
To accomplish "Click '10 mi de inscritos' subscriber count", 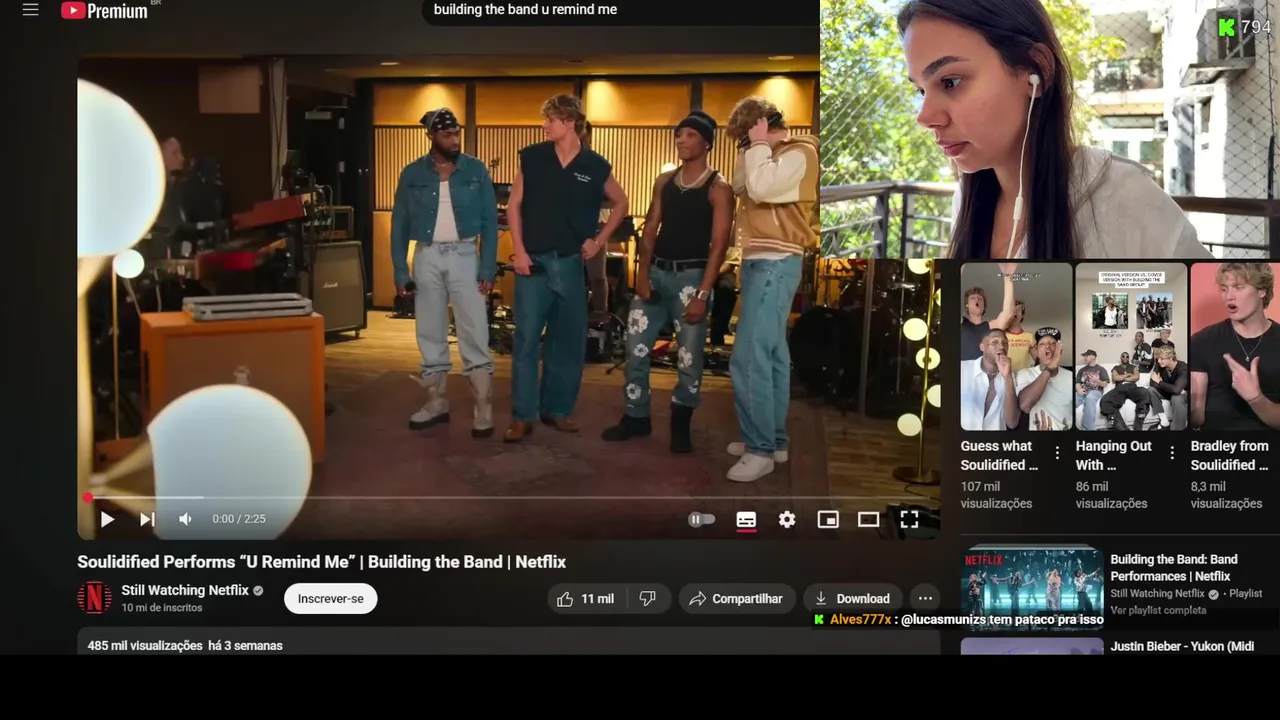I will (x=162, y=608).
